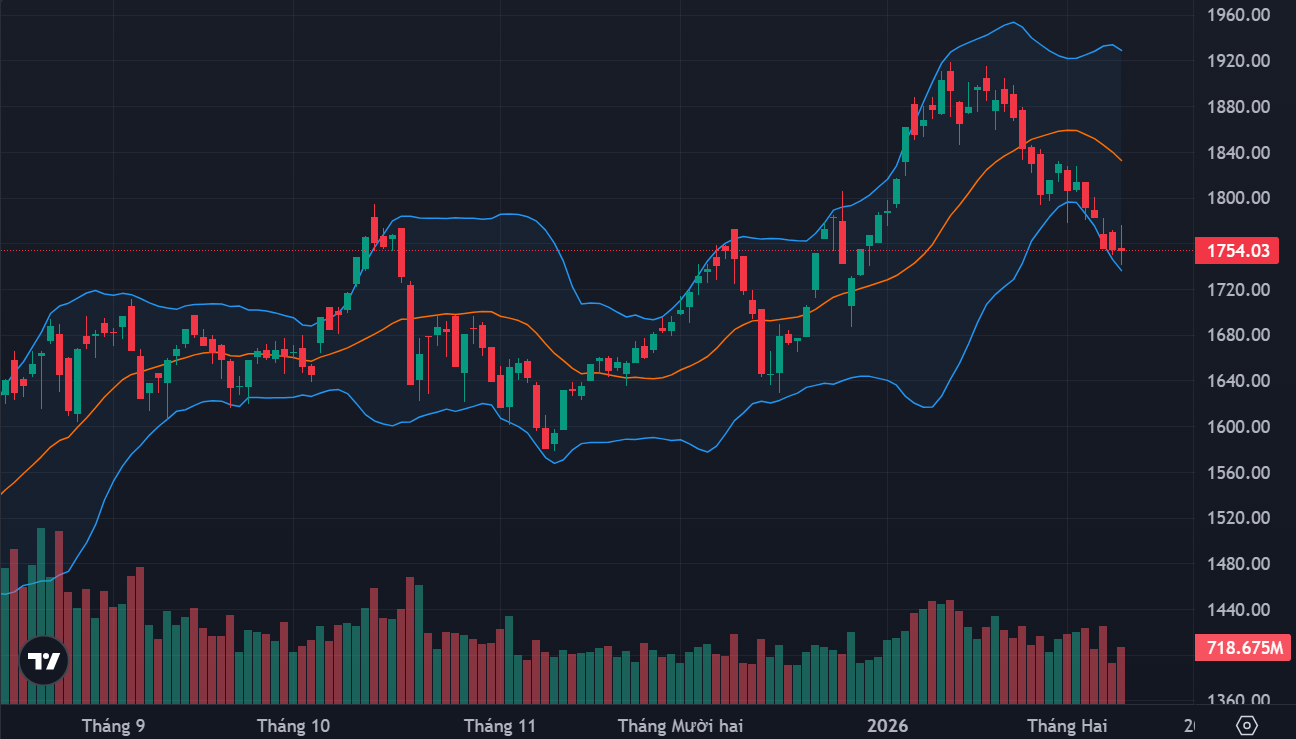Click the 1960.00 price scale label
Screen dimensions: 1296x739
[1238, 15]
